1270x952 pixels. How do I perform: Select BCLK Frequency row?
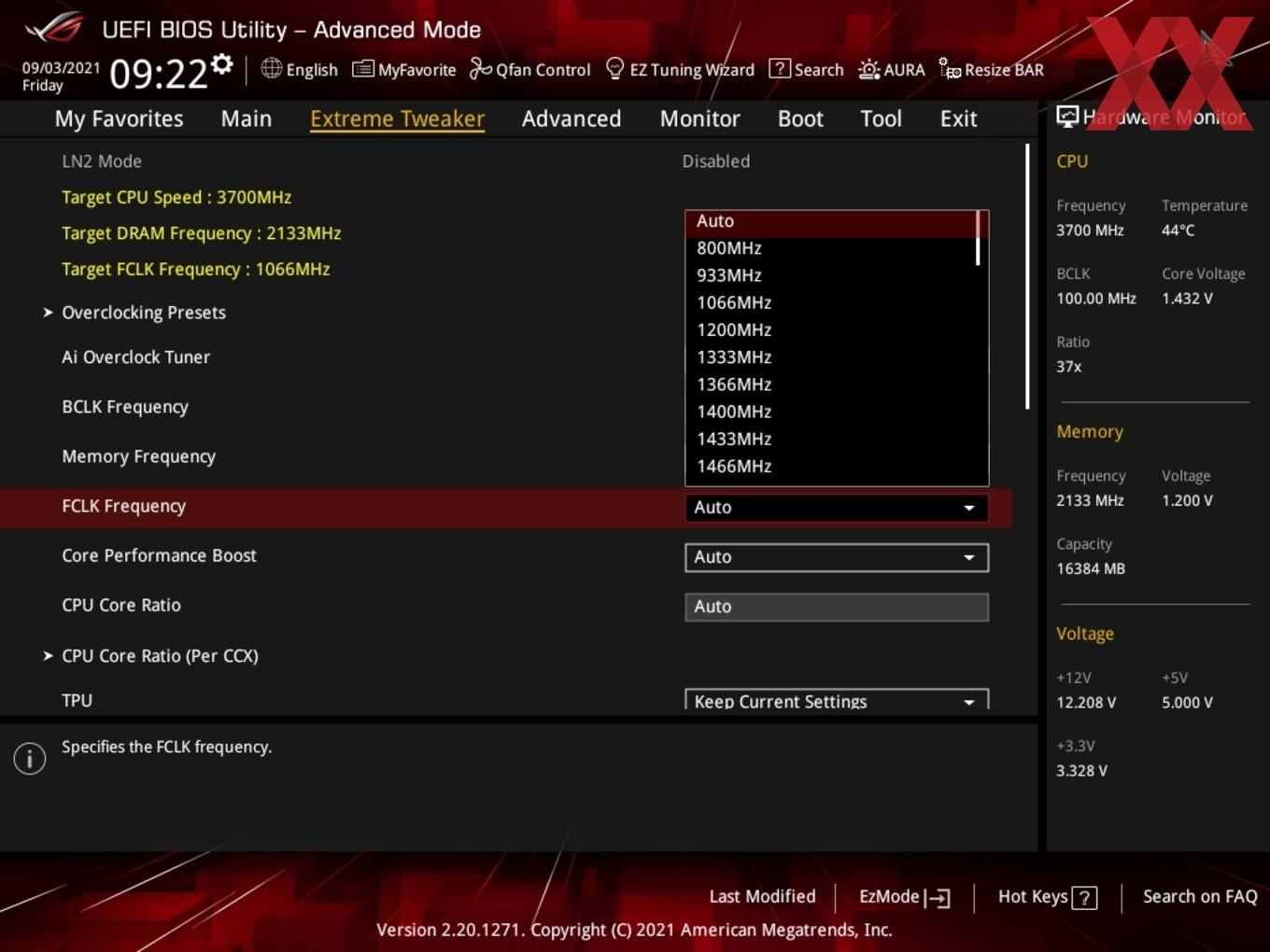click(125, 407)
